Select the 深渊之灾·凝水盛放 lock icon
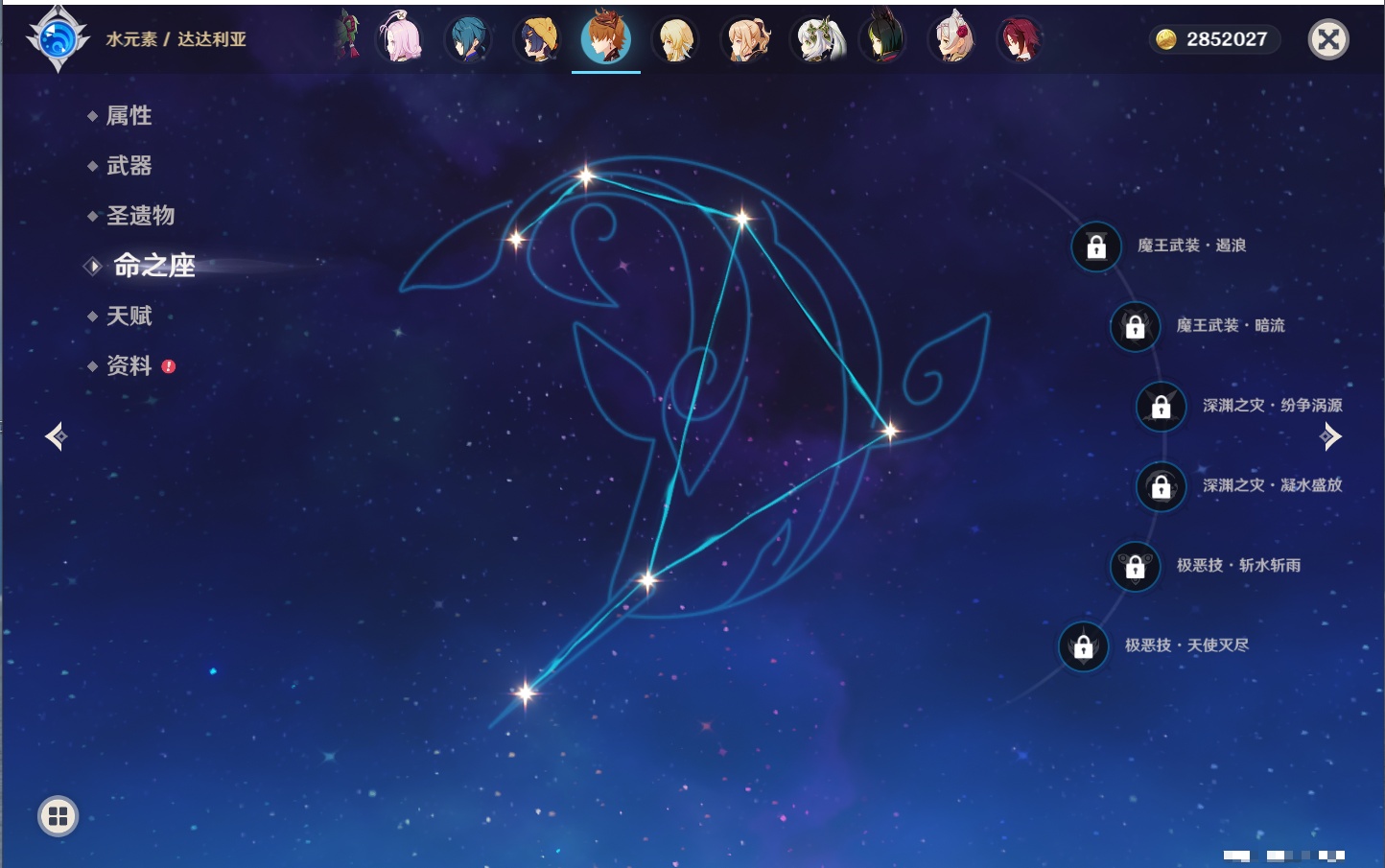 [1161, 486]
